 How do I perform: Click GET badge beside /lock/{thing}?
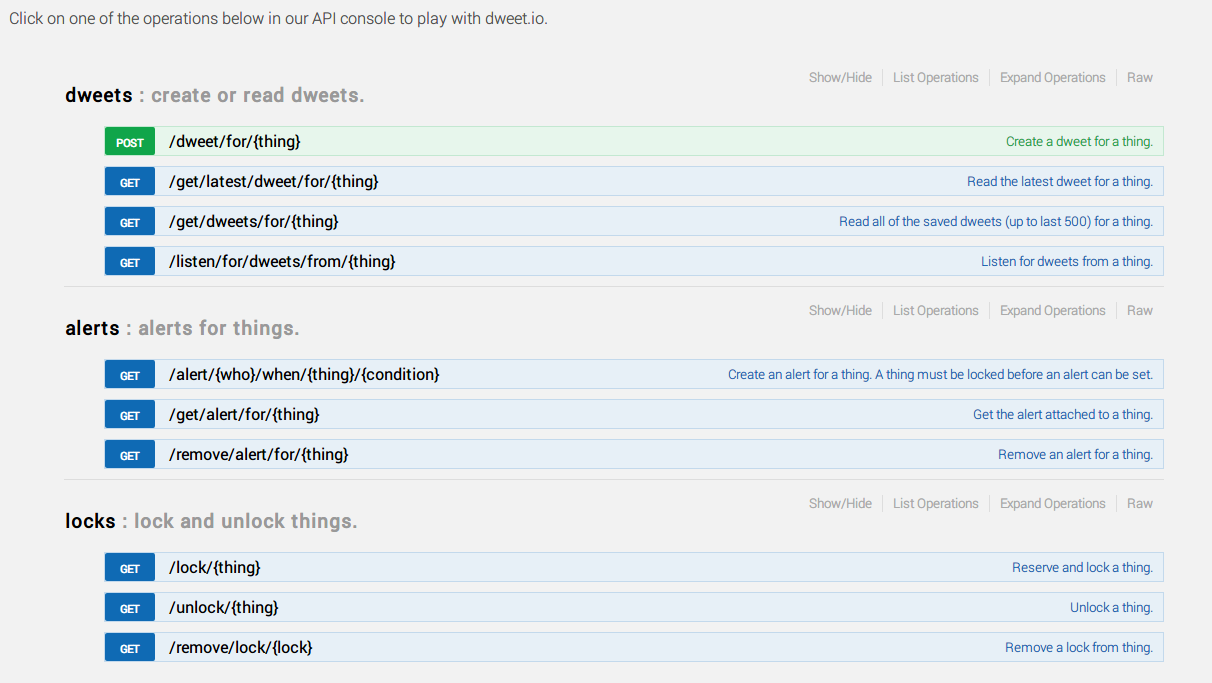click(x=130, y=568)
